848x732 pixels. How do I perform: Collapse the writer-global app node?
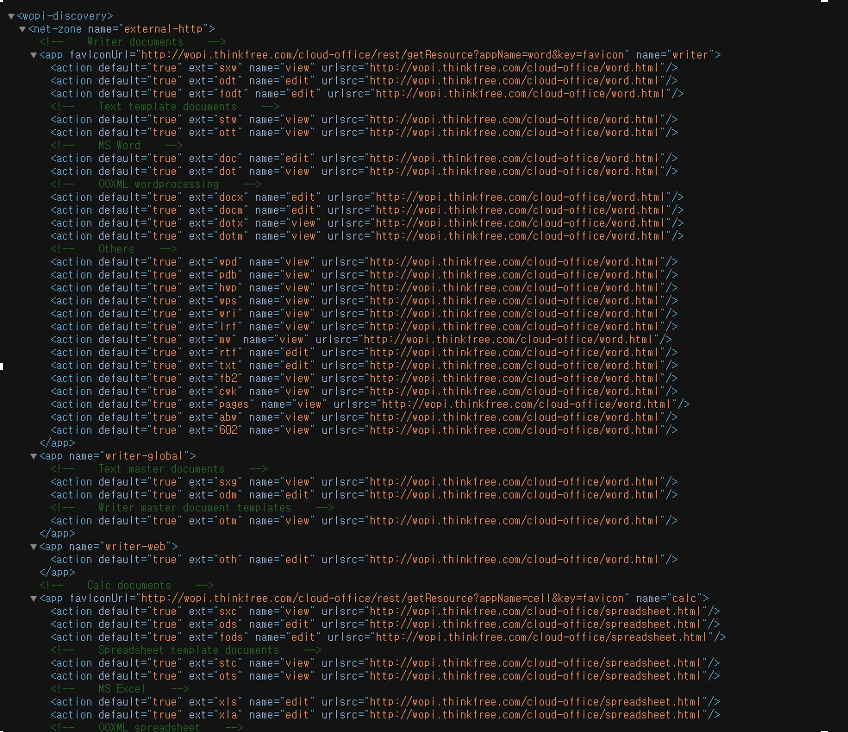pyautogui.click(x=34, y=456)
